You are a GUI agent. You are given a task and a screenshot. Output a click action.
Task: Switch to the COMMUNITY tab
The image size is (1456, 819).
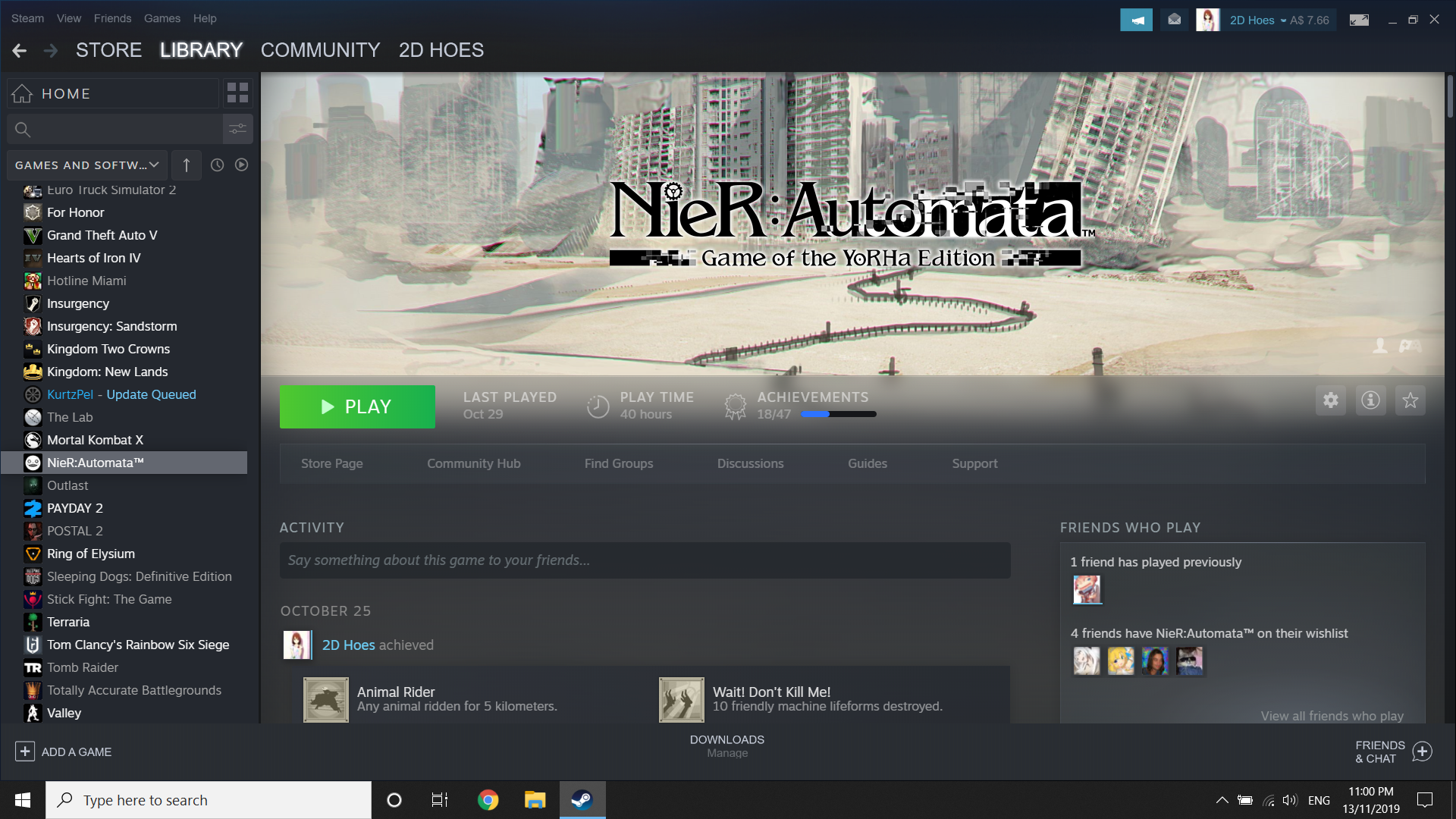[320, 50]
